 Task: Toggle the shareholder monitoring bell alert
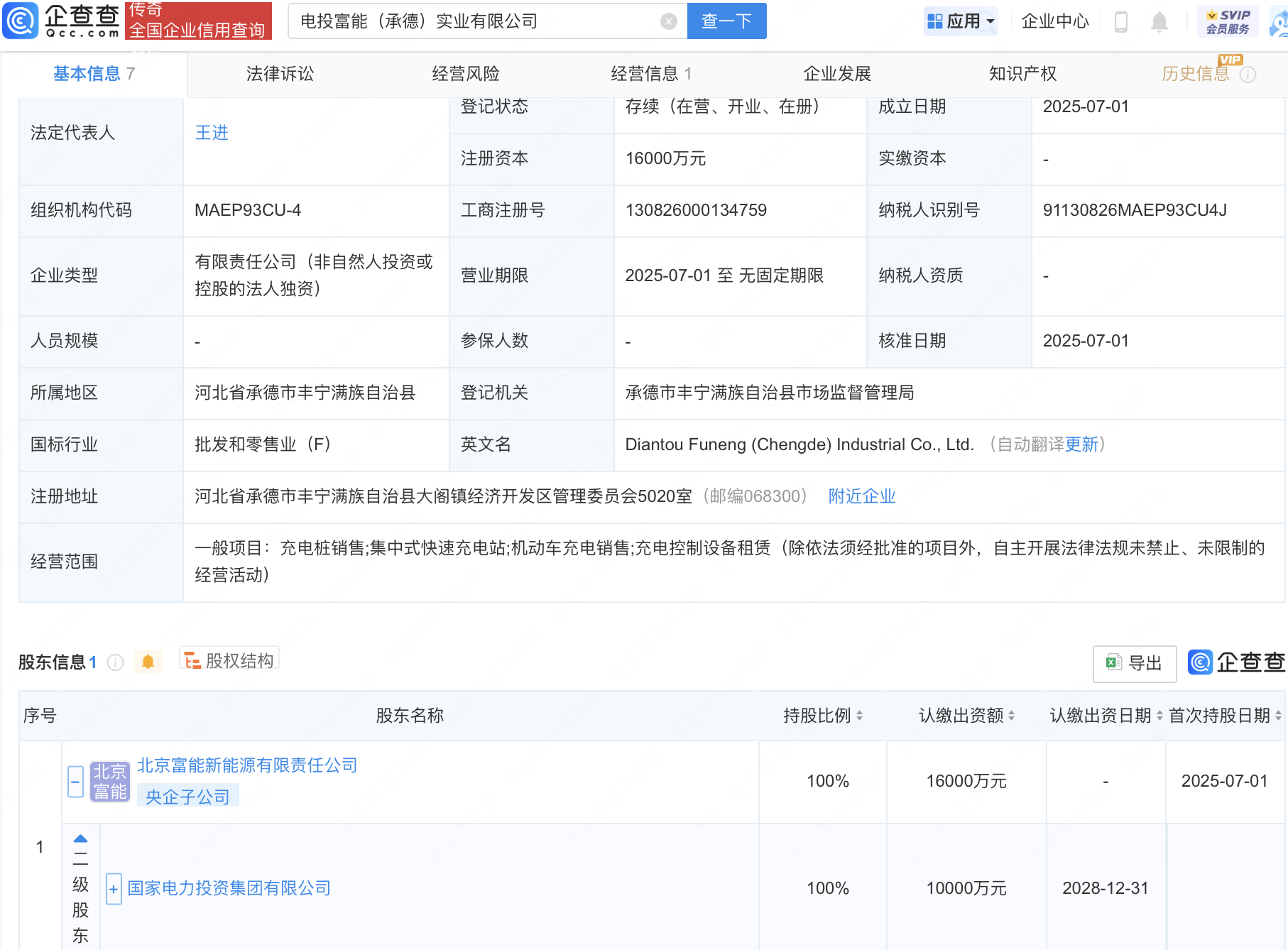[x=148, y=662]
